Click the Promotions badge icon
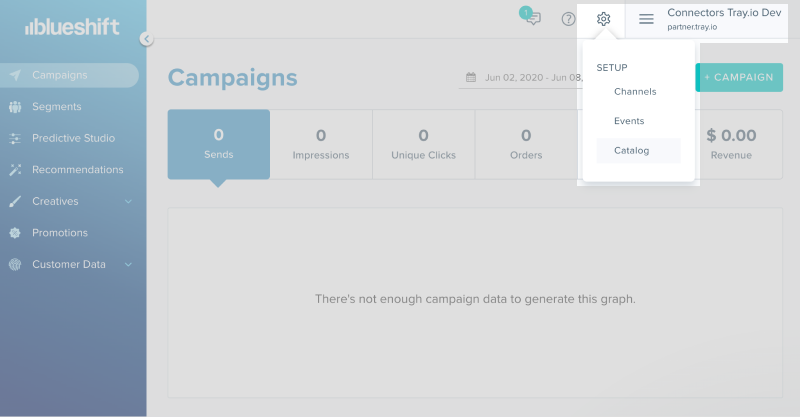800x417 pixels. click(15, 233)
